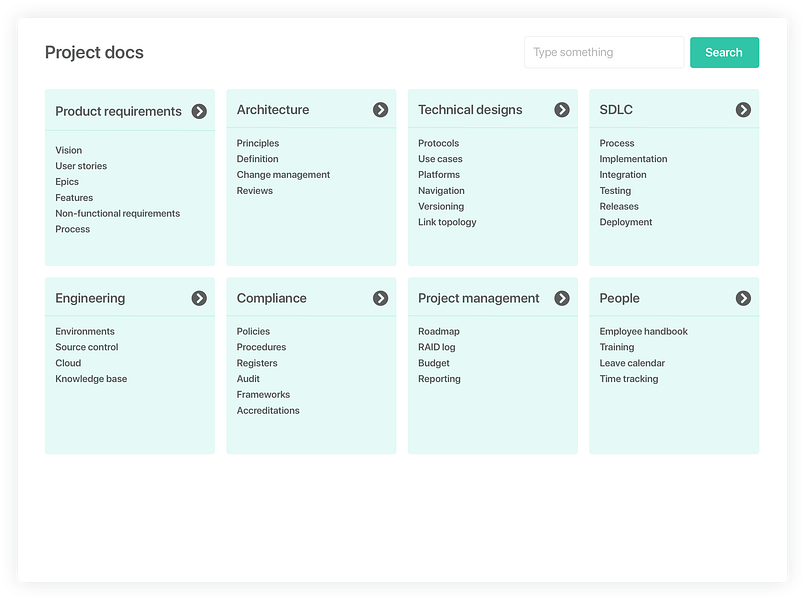Image resolution: width=805 pixels, height=600 pixels.
Task: Open the Reviews link
Action: tap(255, 190)
